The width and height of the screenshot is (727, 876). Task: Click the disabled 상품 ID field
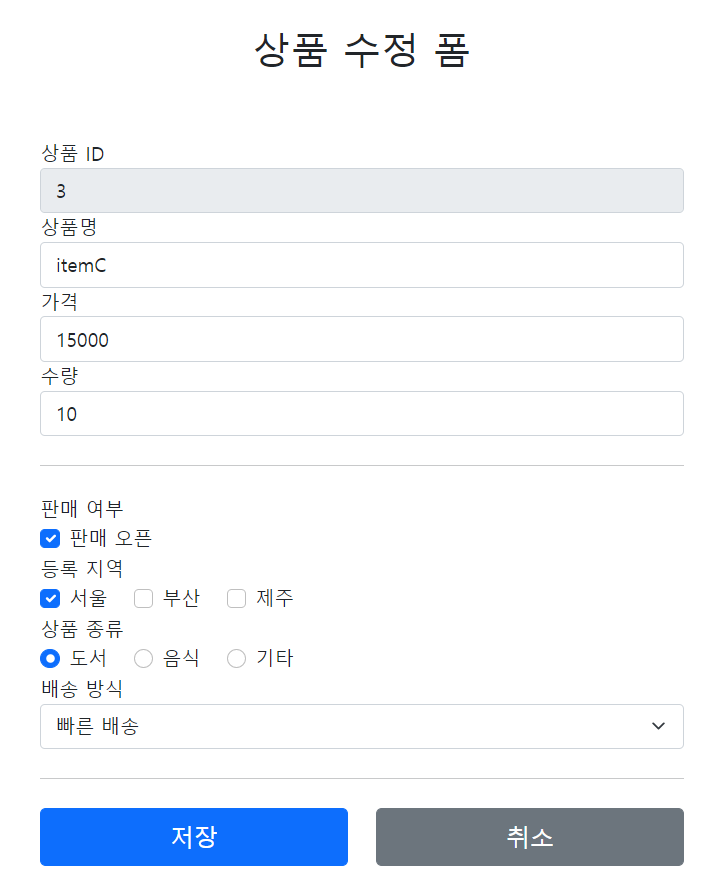[361, 190]
